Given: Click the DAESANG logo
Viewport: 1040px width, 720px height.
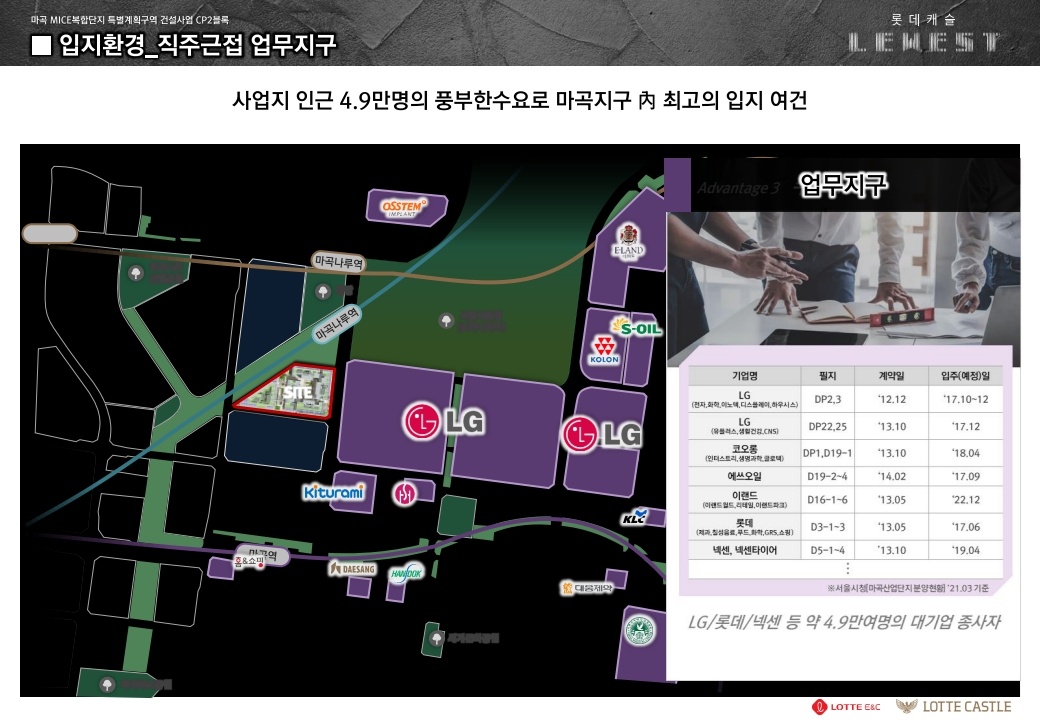Looking at the screenshot, I should tap(353, 569).
